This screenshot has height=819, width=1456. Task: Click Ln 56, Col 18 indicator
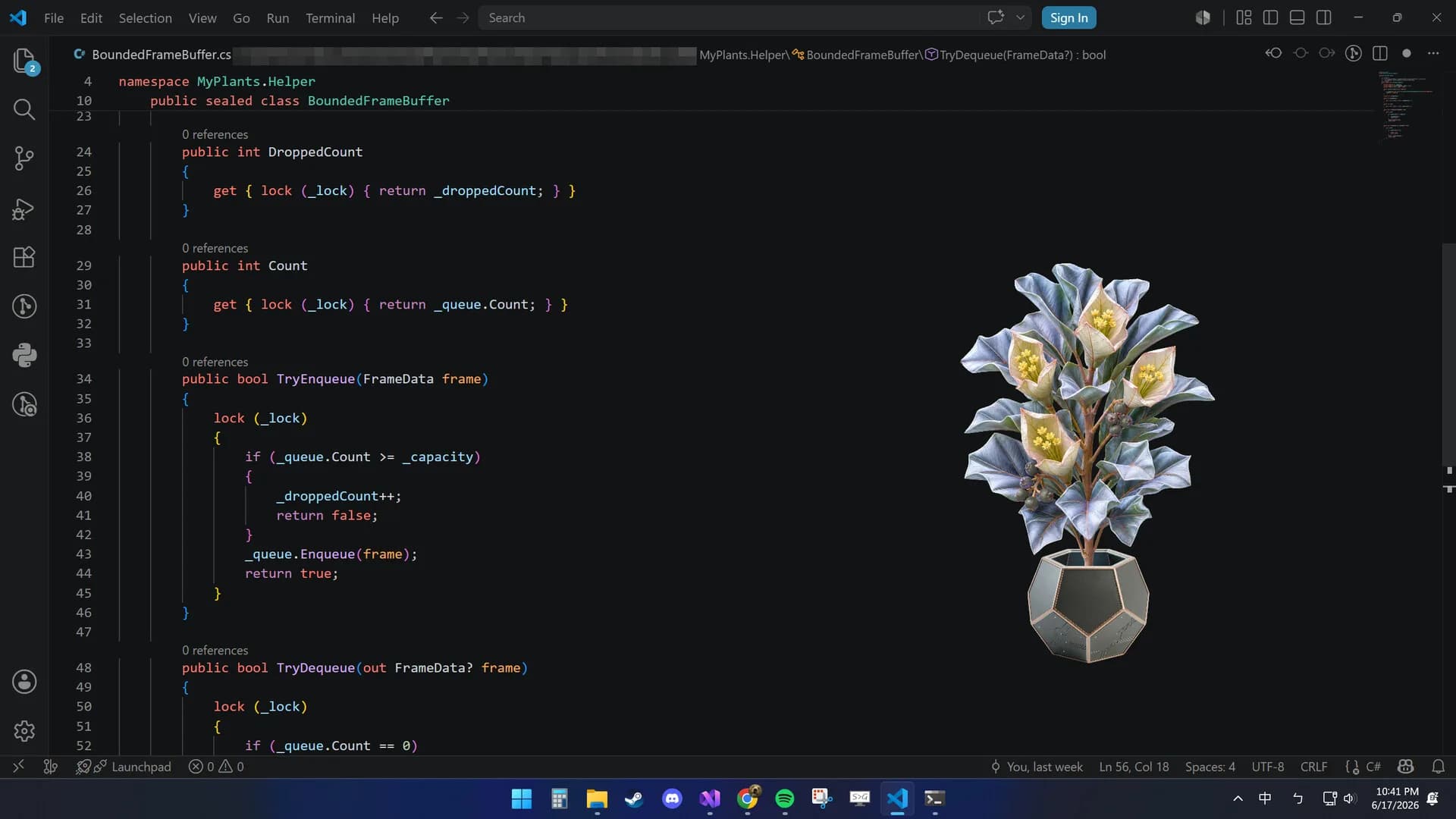[1134, 767]
